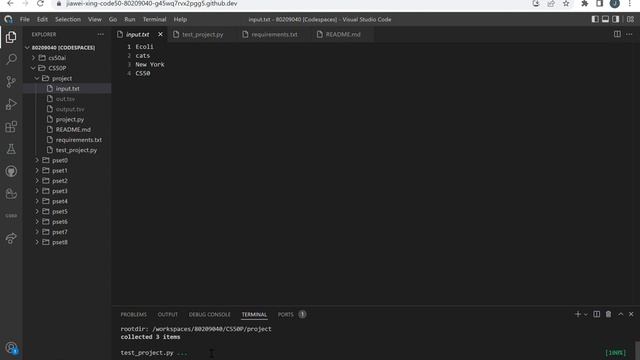This screenshot has height=360, width=640.
Task: Open the Edit menu
Action: (x=42, y=19)
